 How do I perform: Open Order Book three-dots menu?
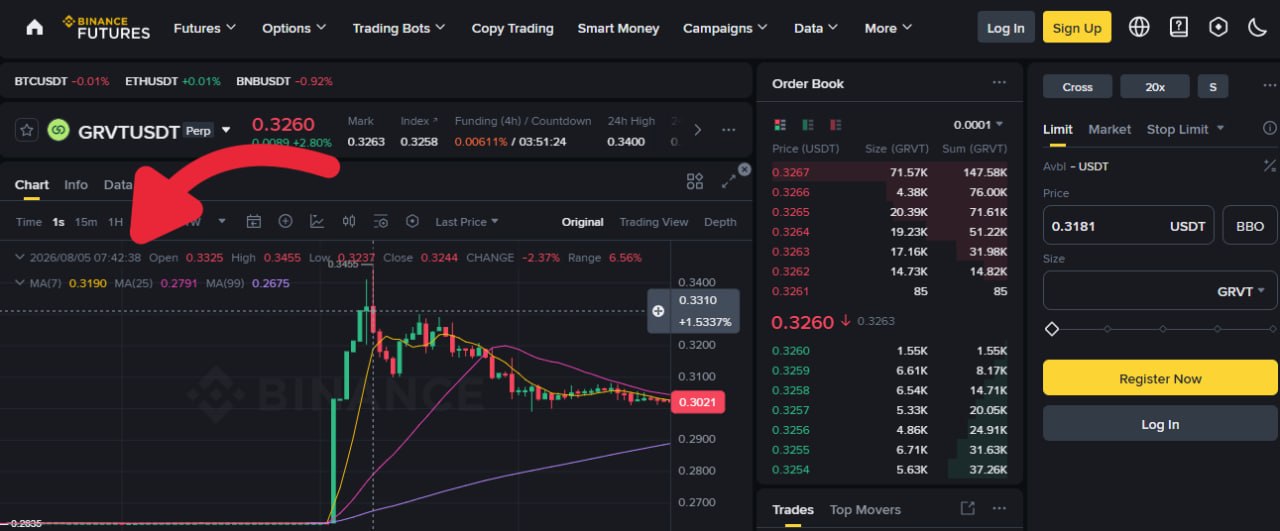click(x=999, y=83)
